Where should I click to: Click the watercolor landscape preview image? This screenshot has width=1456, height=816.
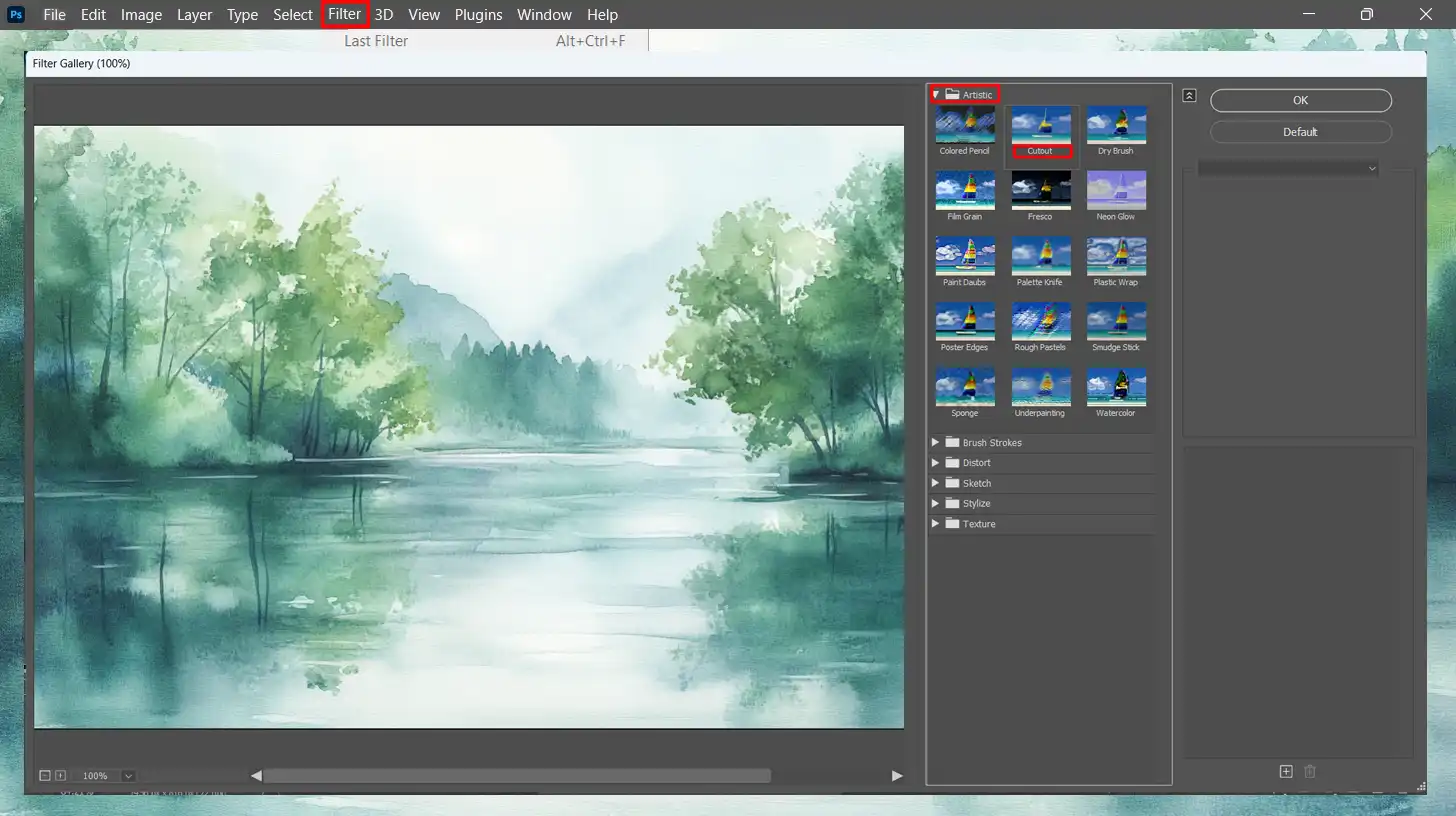click(x=469, y=427)
